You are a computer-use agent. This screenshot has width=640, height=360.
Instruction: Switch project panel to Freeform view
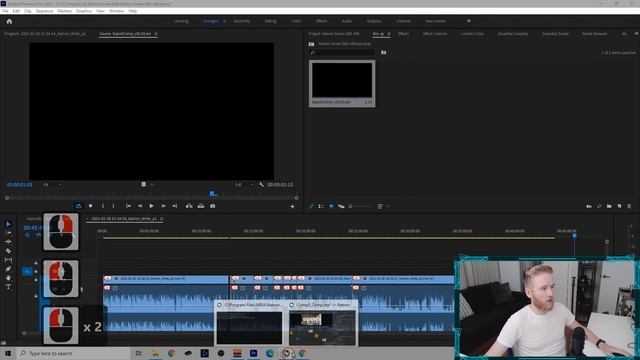341,207
